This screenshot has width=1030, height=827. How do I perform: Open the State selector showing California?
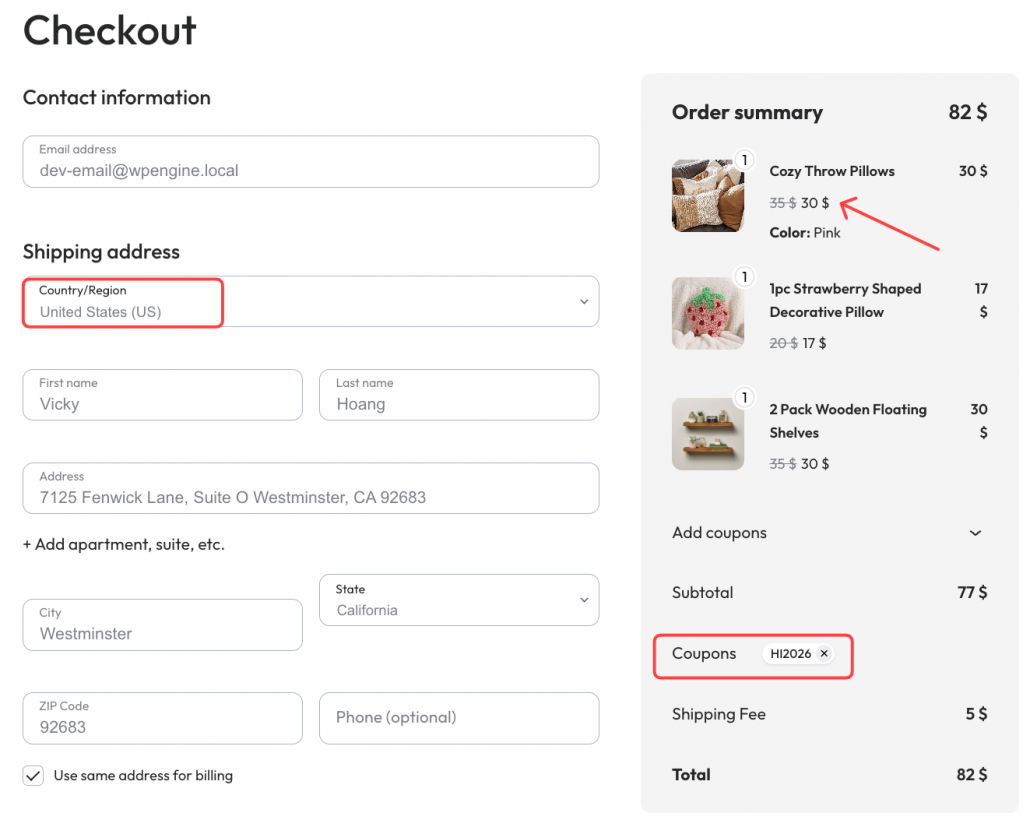(x=459, y=600)
